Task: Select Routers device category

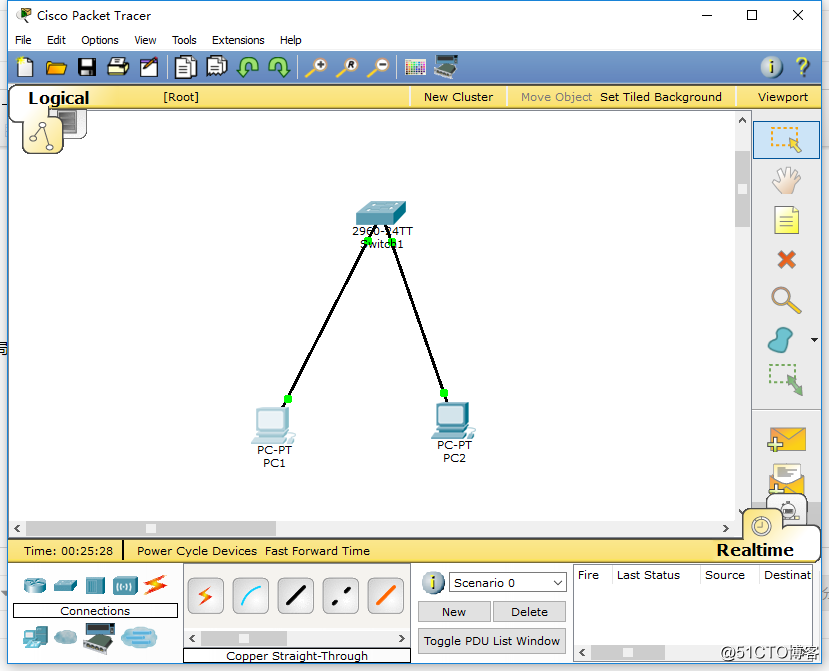Action: pos(35,585)
